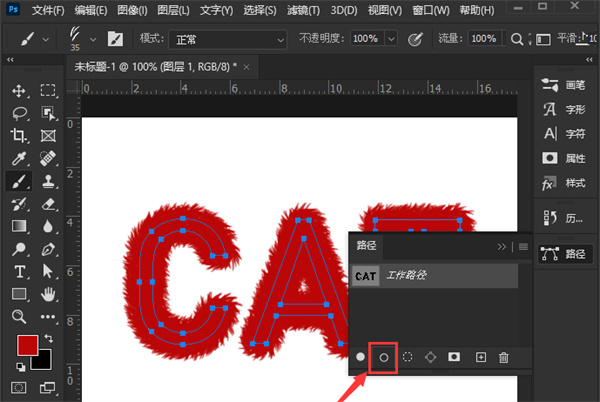Click the red foreground color swatch
Image resolution: width=600 pixels, height=402 pixels.
(x=27, y=346)
